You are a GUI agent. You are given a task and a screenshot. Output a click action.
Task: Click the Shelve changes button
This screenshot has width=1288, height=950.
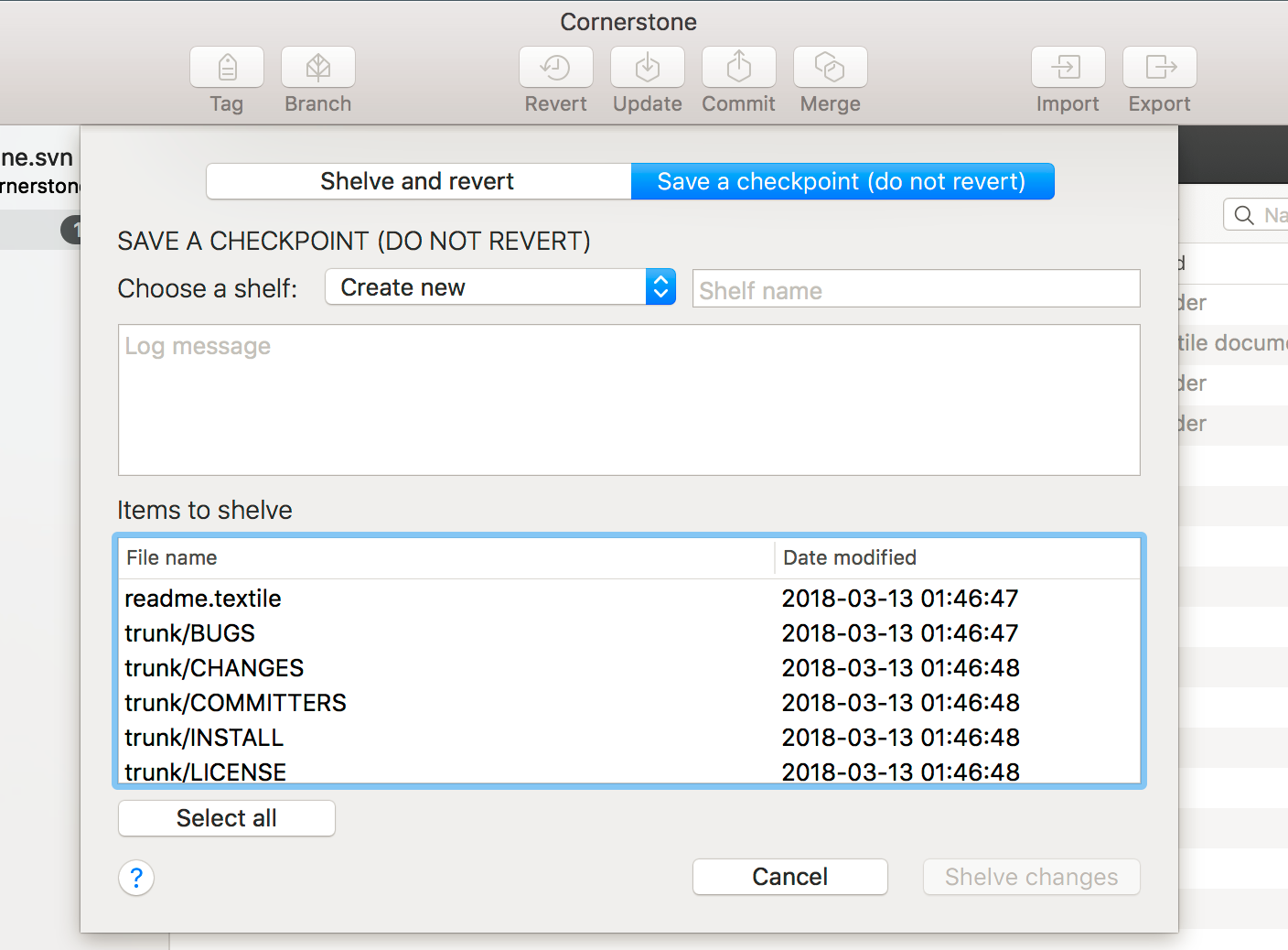[1032, 877]
